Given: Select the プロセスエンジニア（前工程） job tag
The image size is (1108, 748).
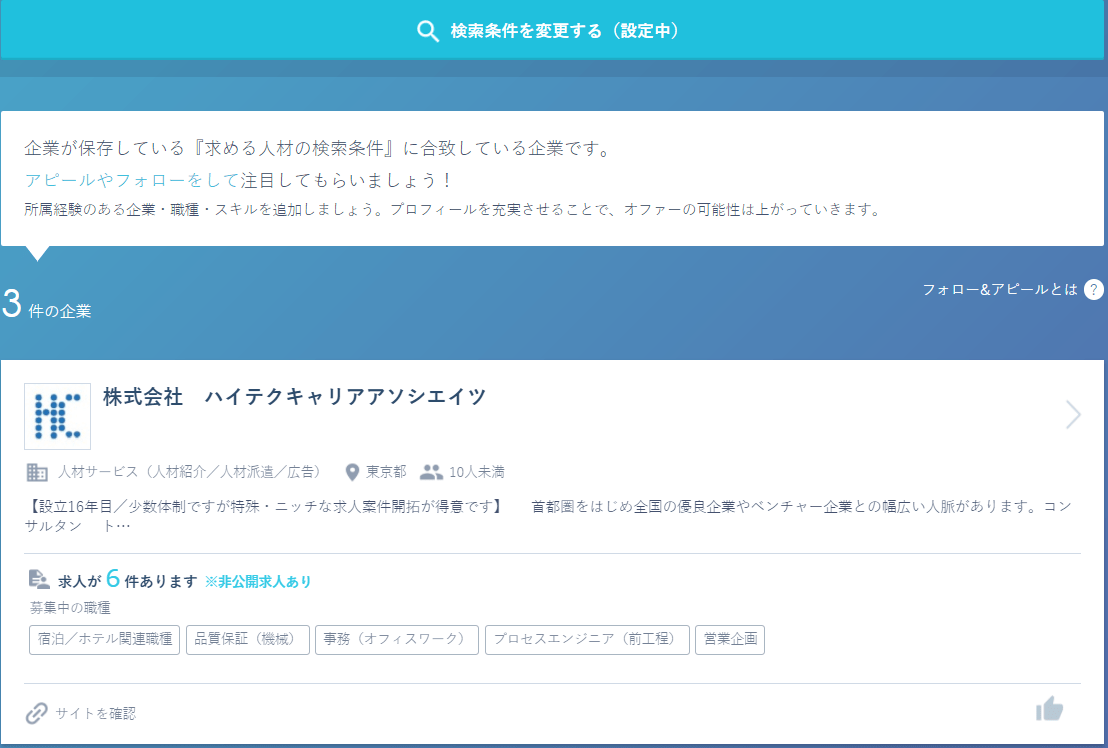Looking at the screenshot, I should tap(587, 640).
